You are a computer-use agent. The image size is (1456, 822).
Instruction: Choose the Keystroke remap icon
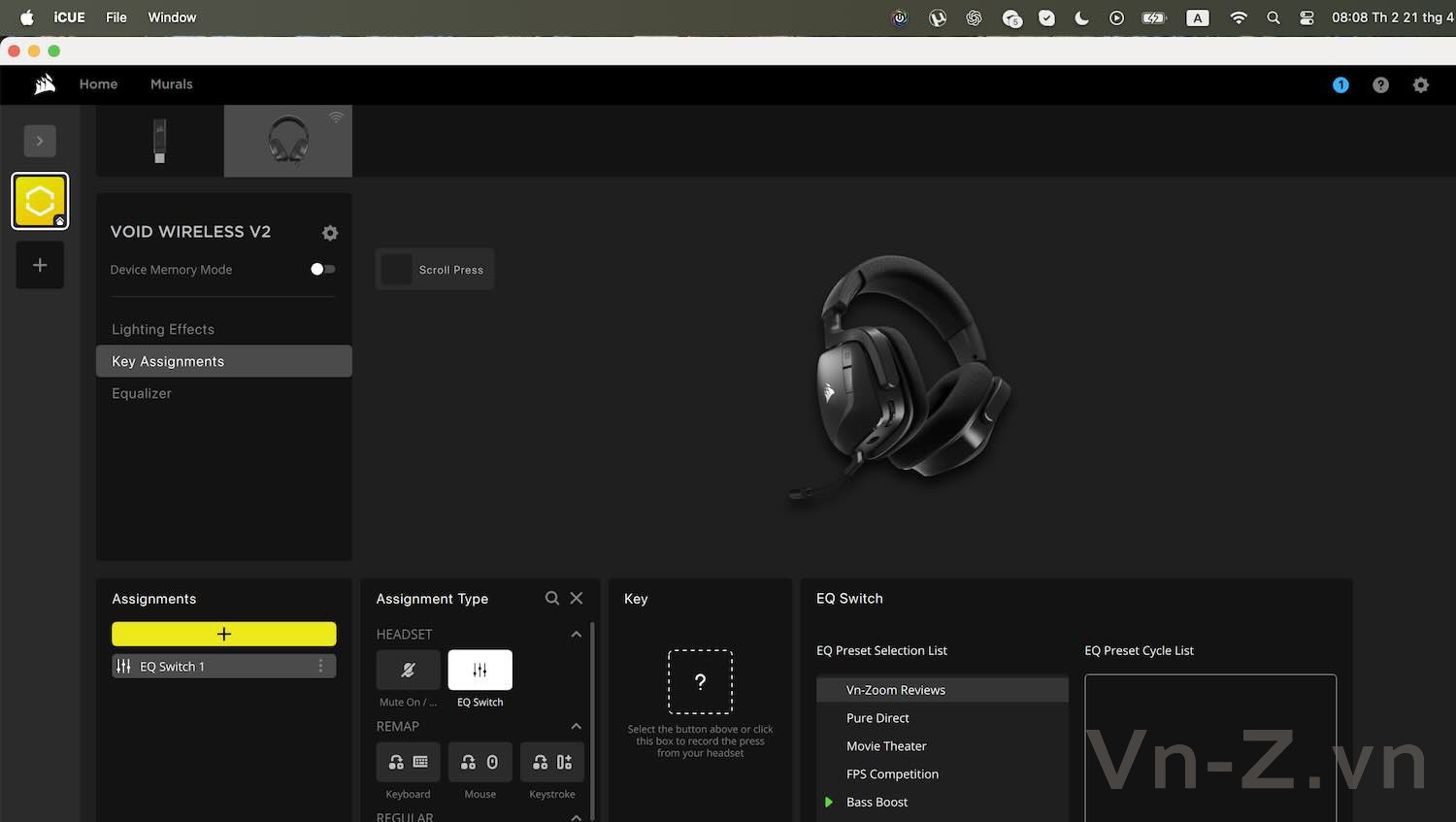[551, 763]
